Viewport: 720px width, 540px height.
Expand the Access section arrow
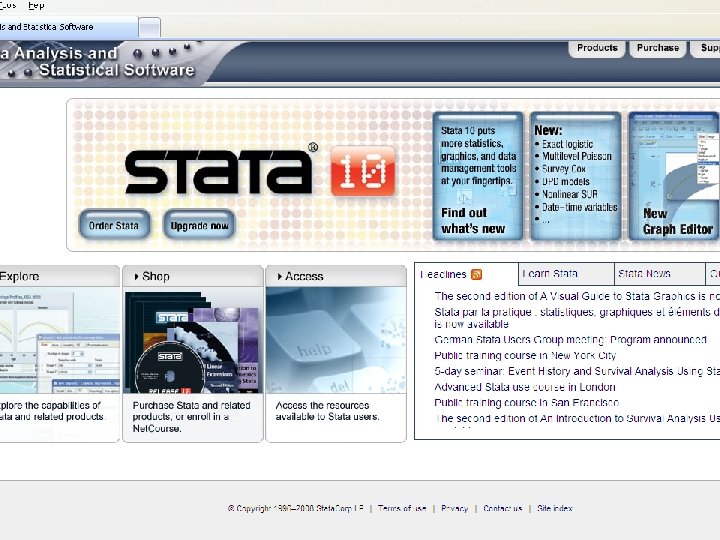pyautogui.click(x=280, y=276)
